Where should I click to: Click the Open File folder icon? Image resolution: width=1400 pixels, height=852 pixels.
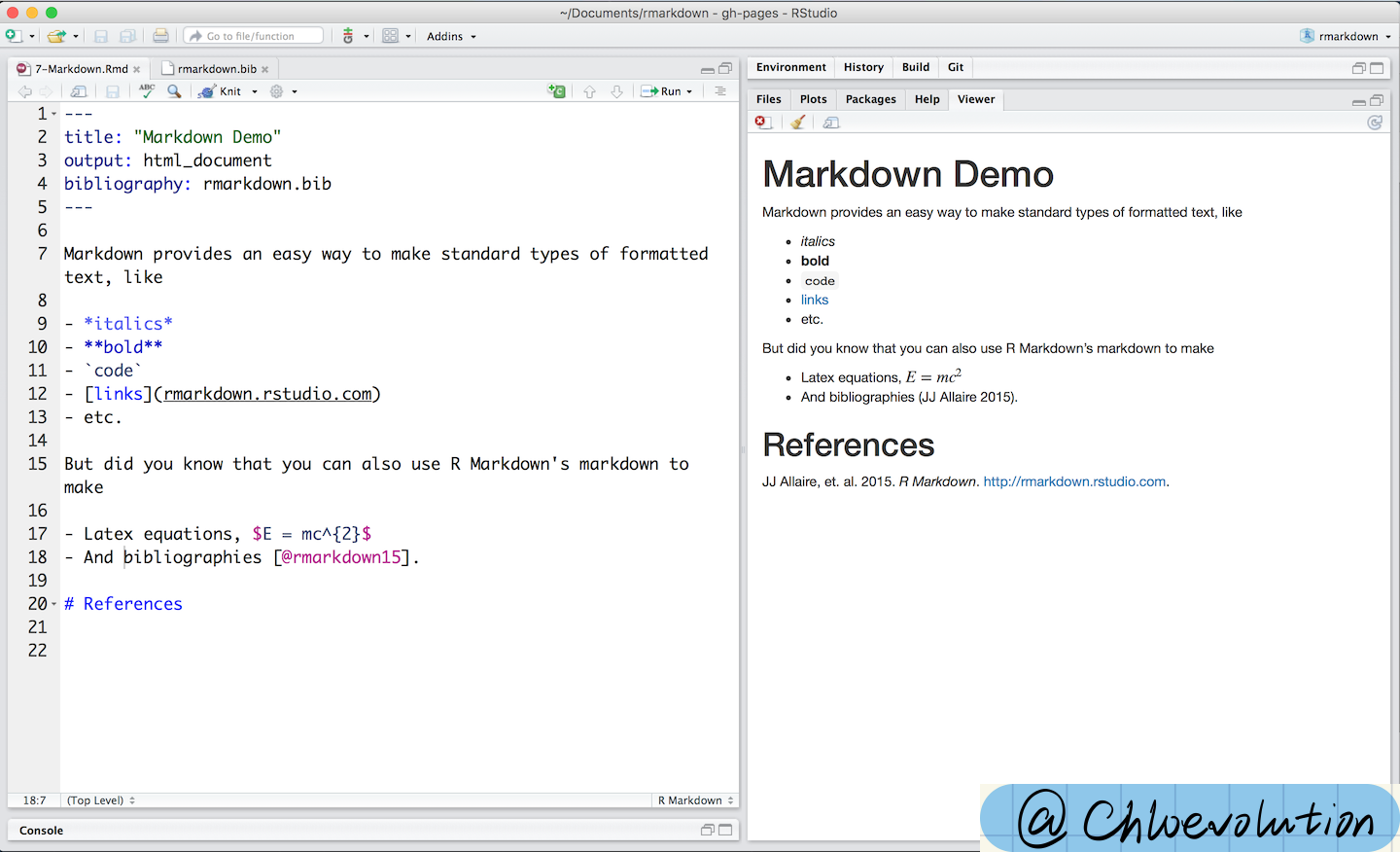coord(56,36)
